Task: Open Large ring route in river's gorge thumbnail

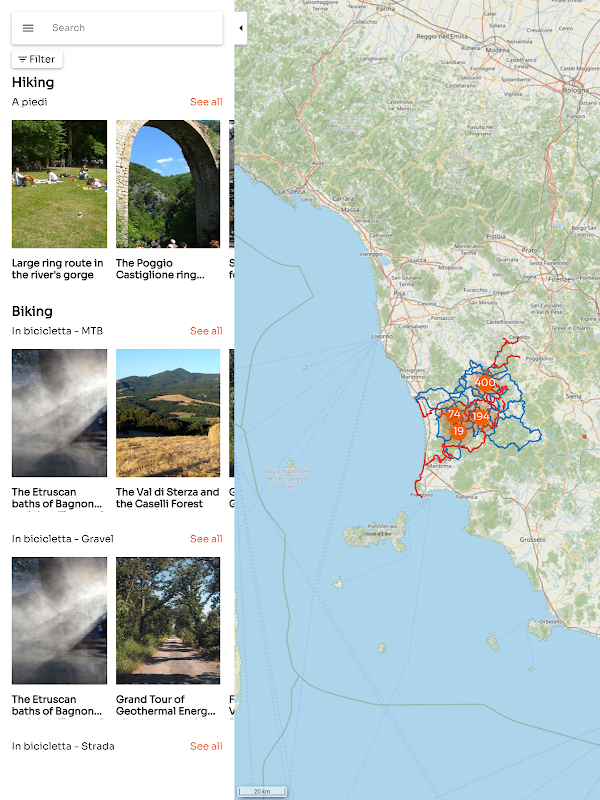Action: [x=60, y=184]
